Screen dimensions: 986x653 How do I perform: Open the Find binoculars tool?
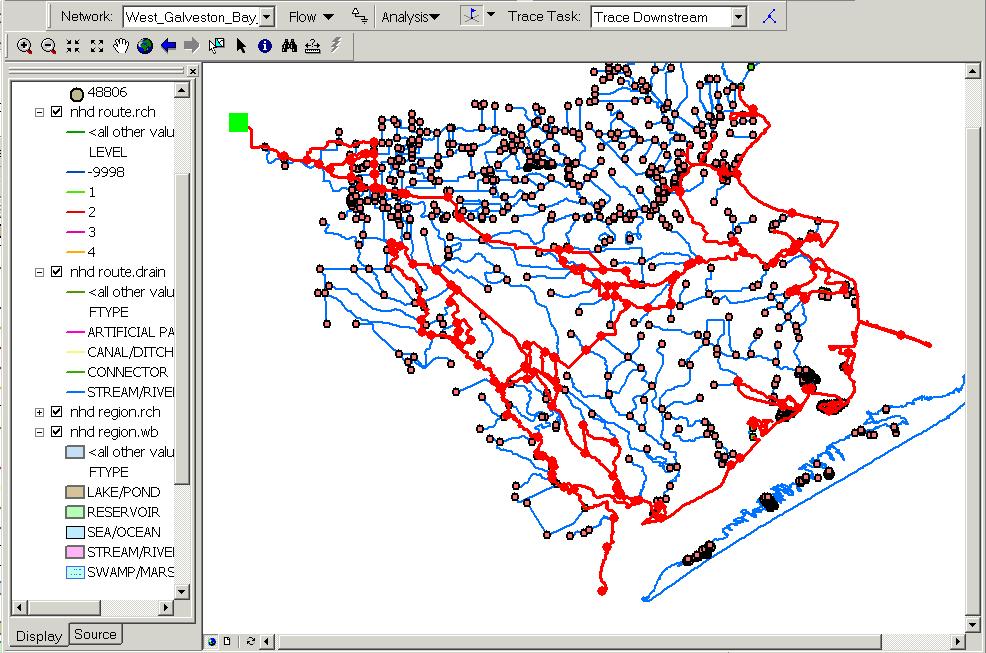289,46
